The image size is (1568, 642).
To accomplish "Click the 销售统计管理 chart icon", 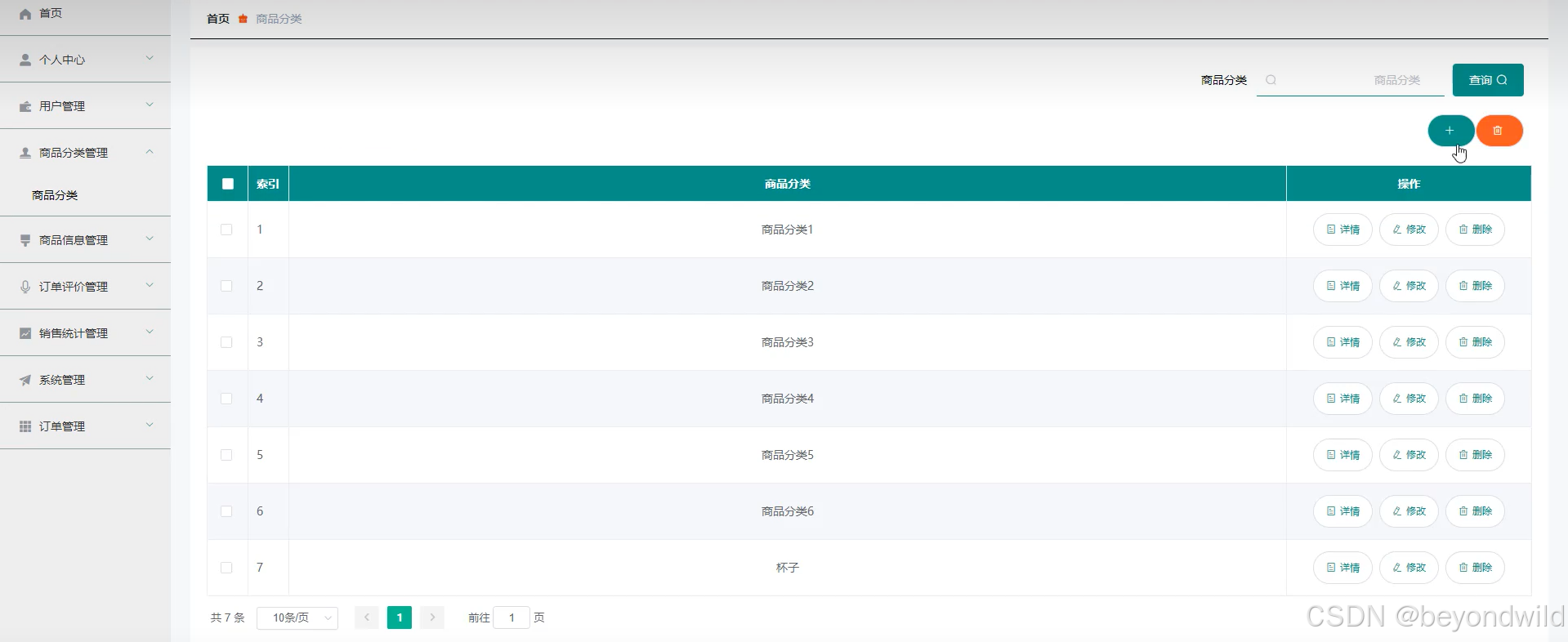I will click(25, 333).
